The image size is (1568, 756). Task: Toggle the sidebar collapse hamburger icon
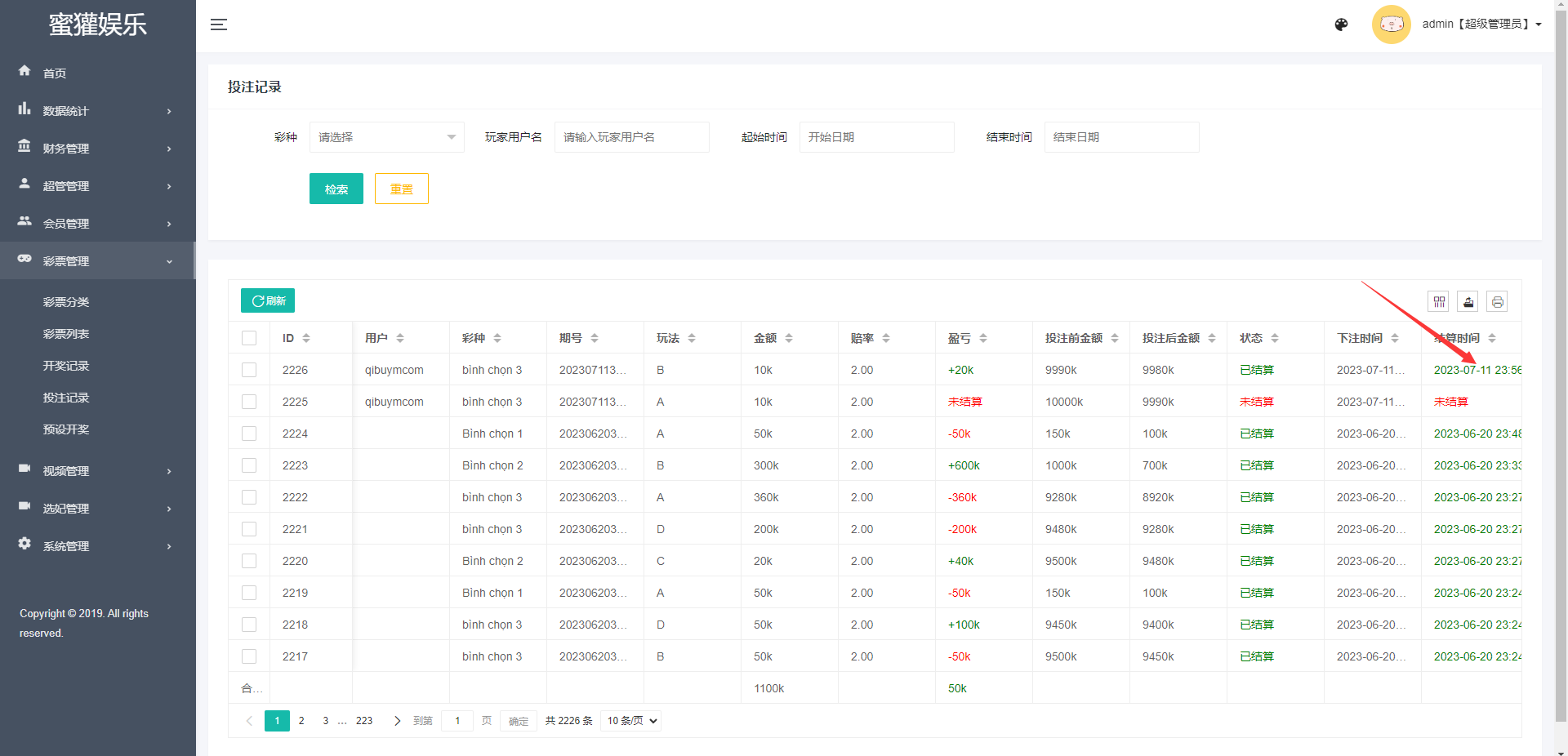point(219,24)
